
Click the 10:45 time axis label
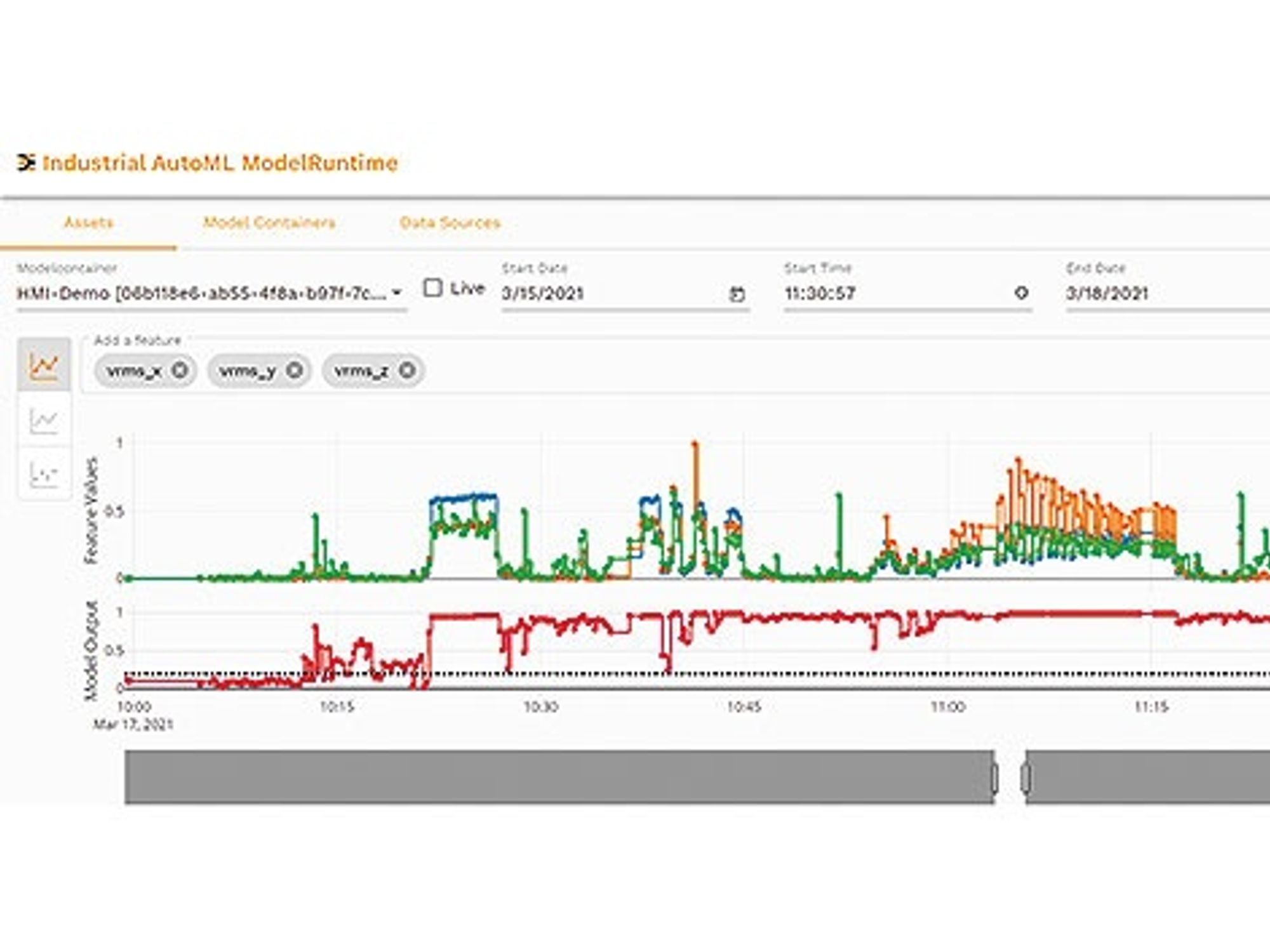(744, 707)
